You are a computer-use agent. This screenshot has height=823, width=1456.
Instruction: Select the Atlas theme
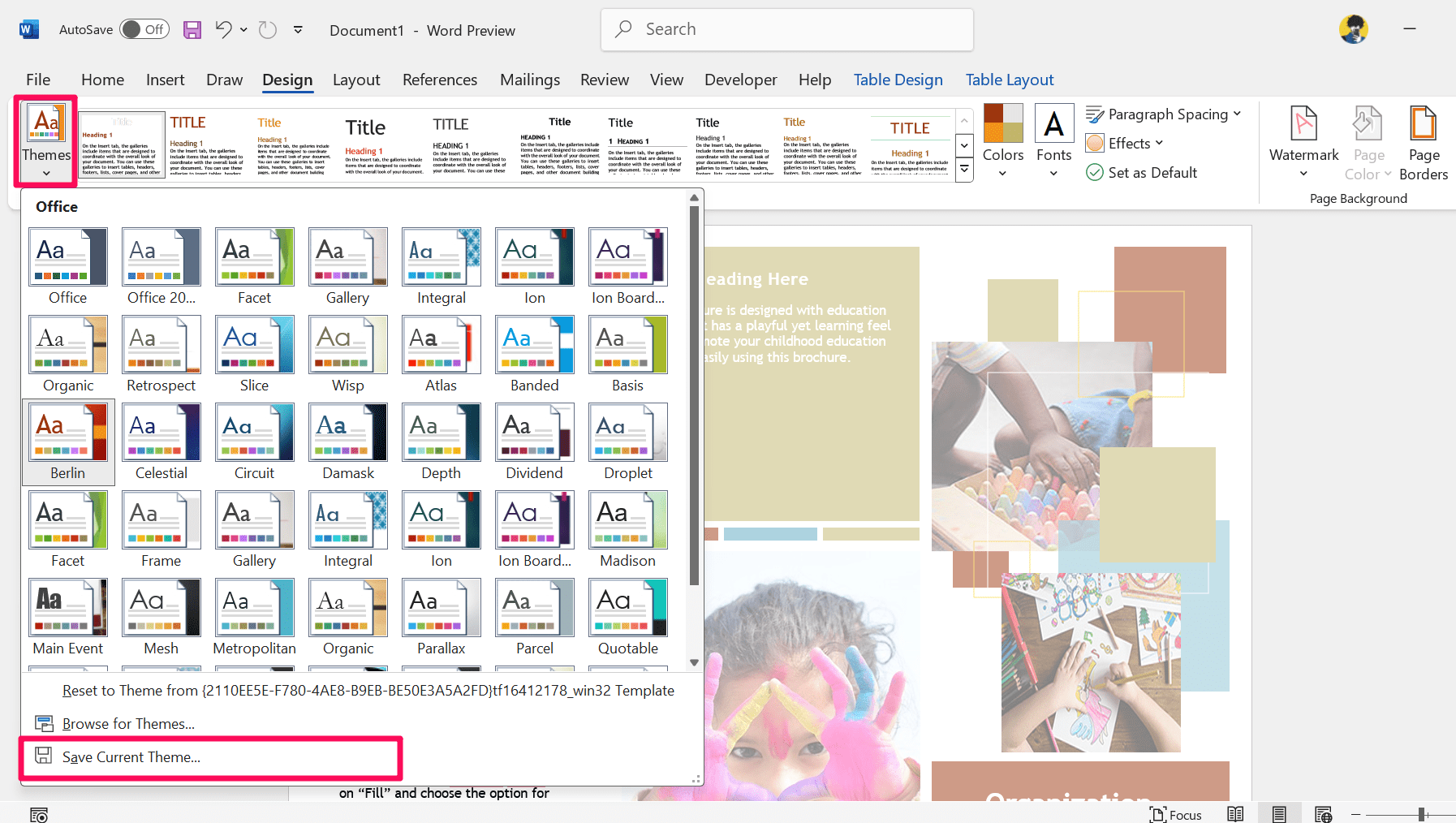click(442, 355)
